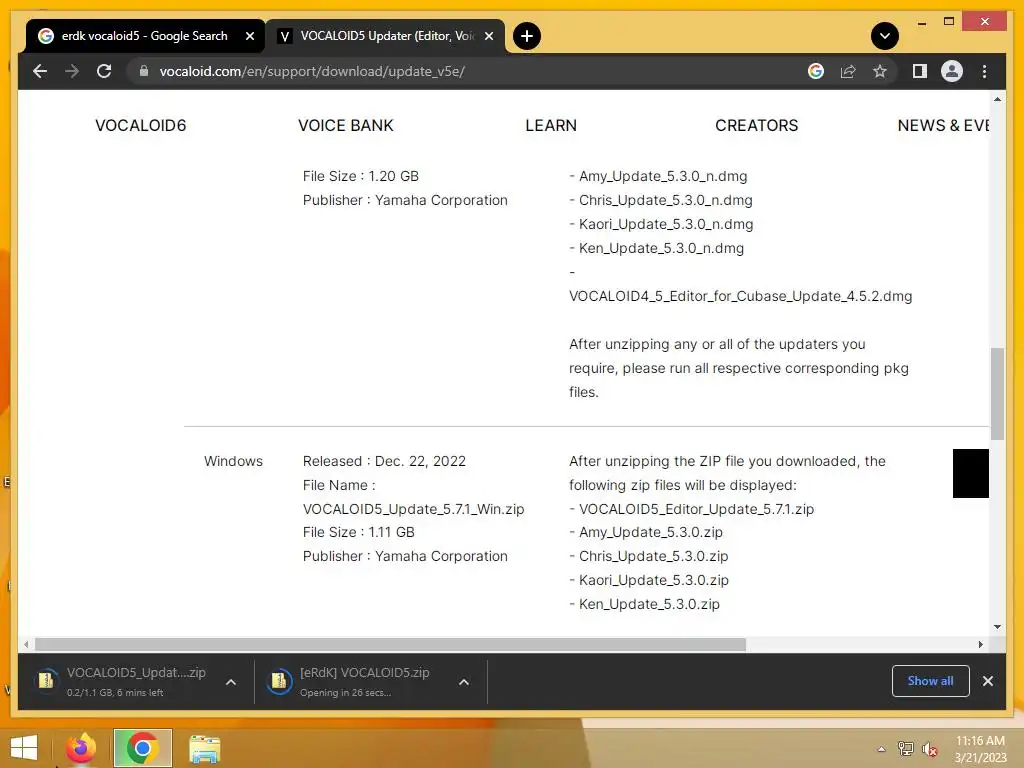
Task: Go back to the previous page
Action: tap(40, 71)
